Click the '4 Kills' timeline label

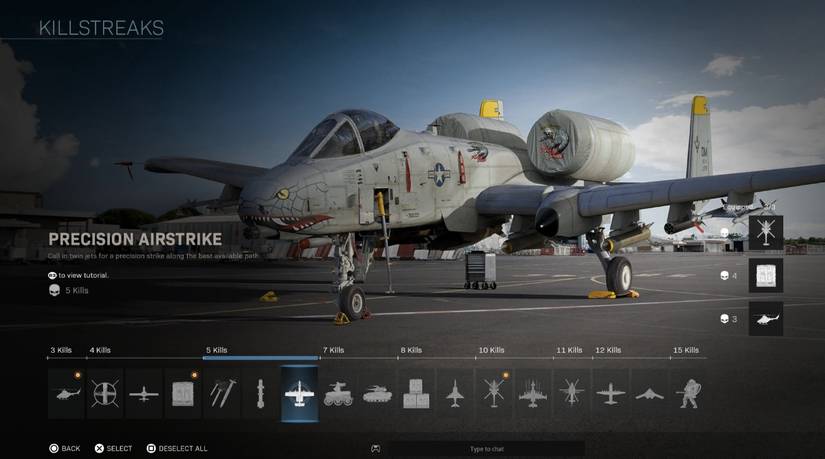click(x=100, y=350)
